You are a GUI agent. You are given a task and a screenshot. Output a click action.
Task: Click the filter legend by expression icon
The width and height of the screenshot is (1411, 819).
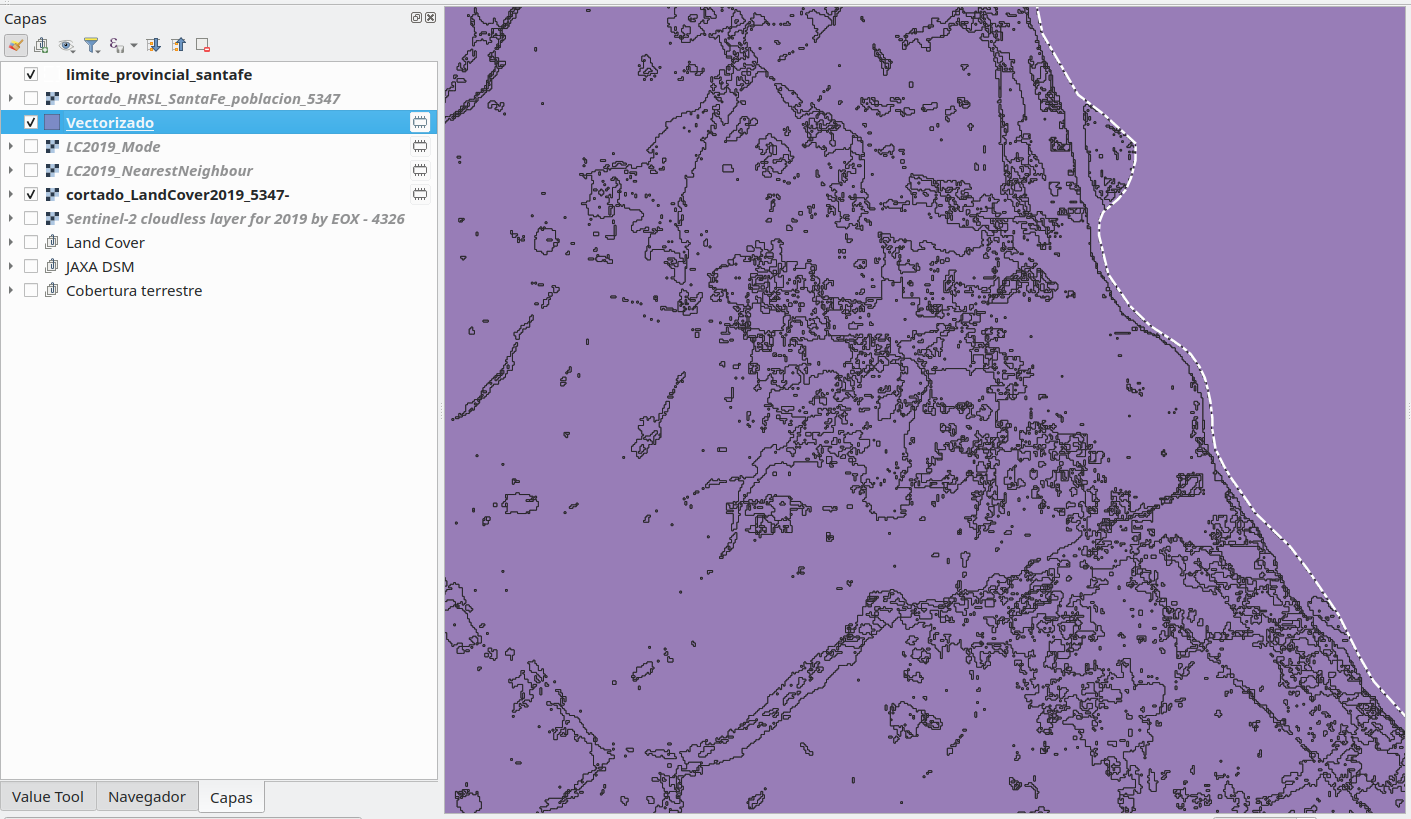click(x=116, y=45)
